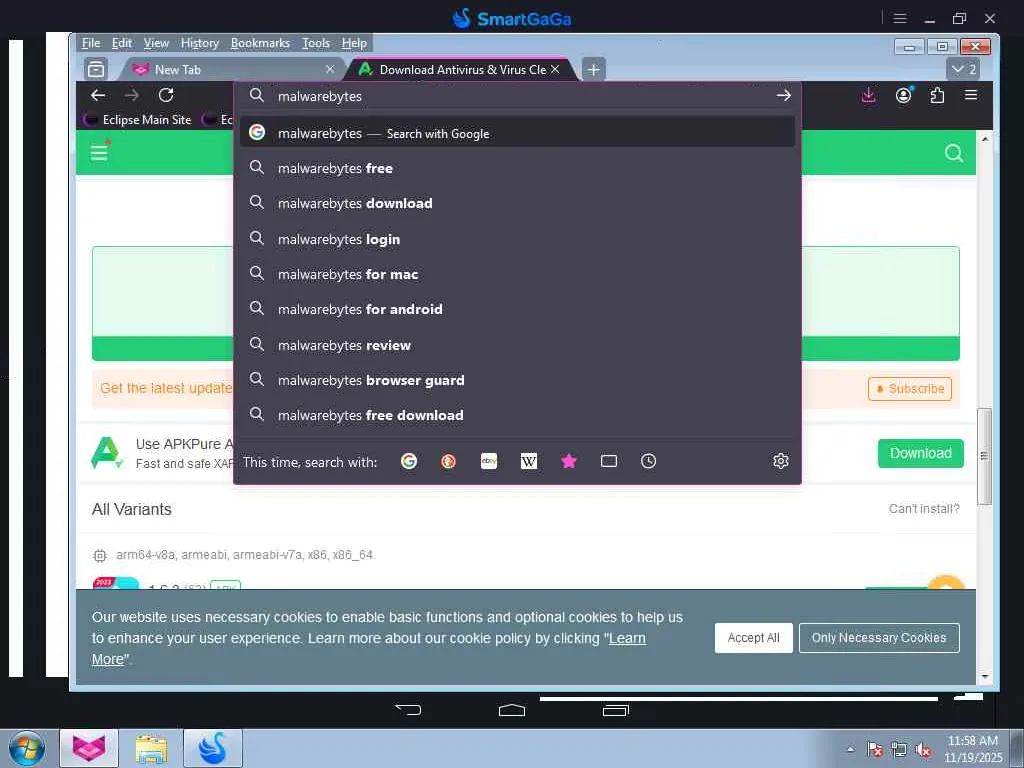1024x768 pixels.
Task: Search bookmarks with the pink star icon
Action: tap(569, 462)
